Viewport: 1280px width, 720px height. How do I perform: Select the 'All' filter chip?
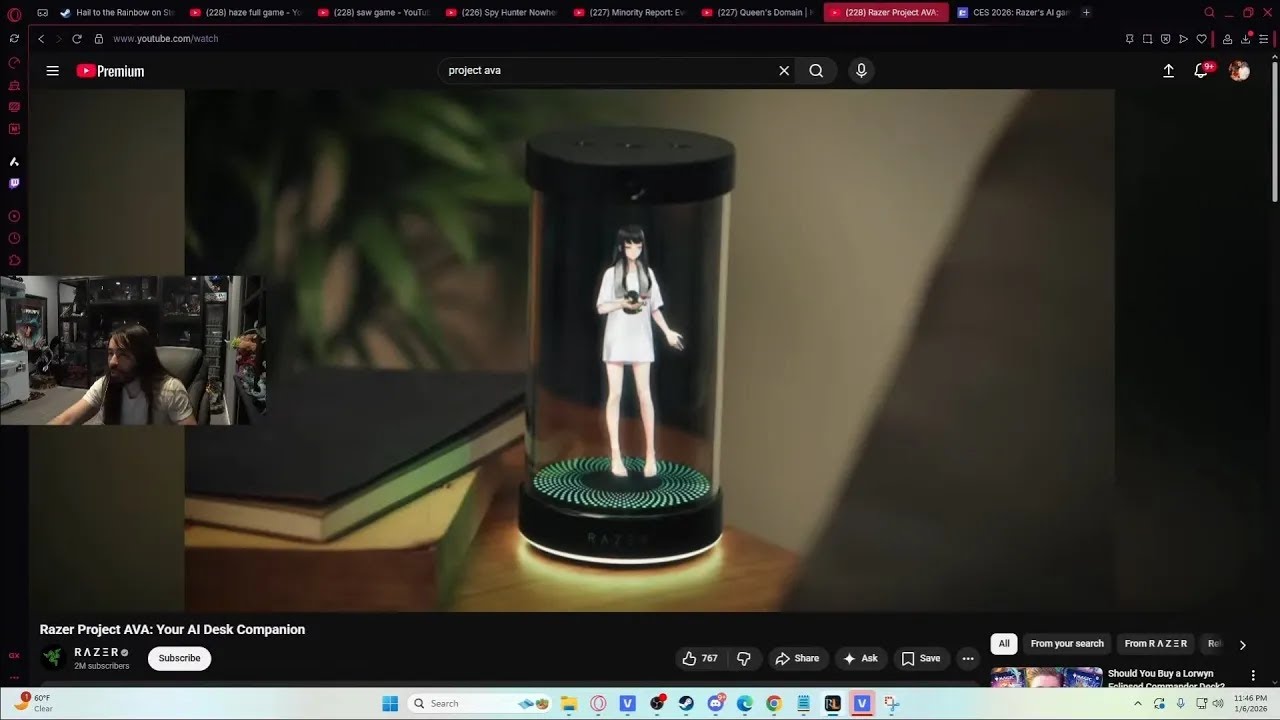click(x=1004, y=644)
